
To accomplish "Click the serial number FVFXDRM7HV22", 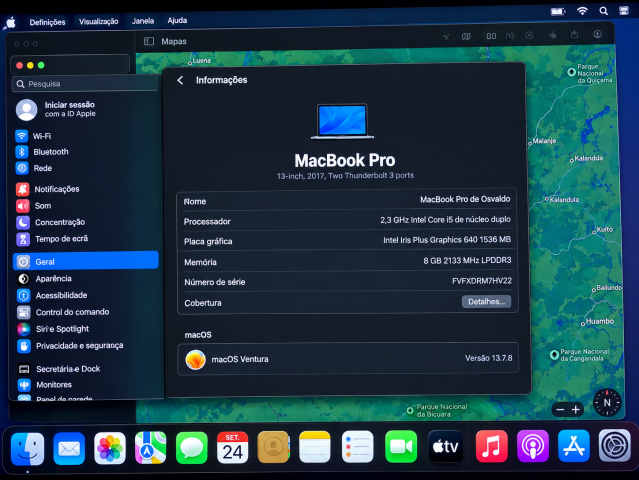I will (x=482, y=281).
